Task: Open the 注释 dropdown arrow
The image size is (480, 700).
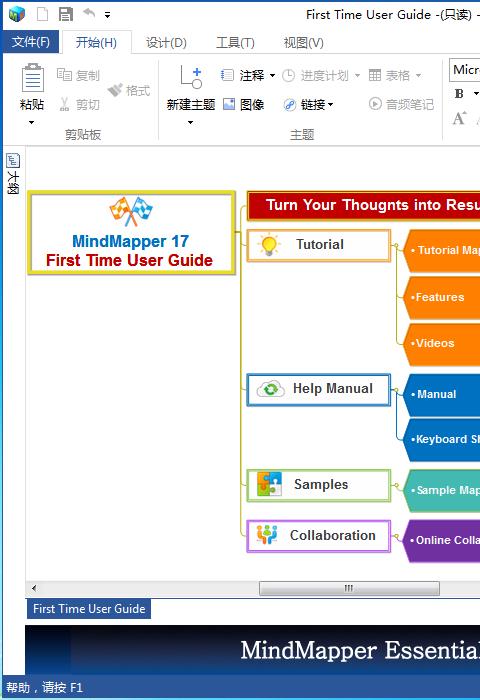Action: coord(272,75)
